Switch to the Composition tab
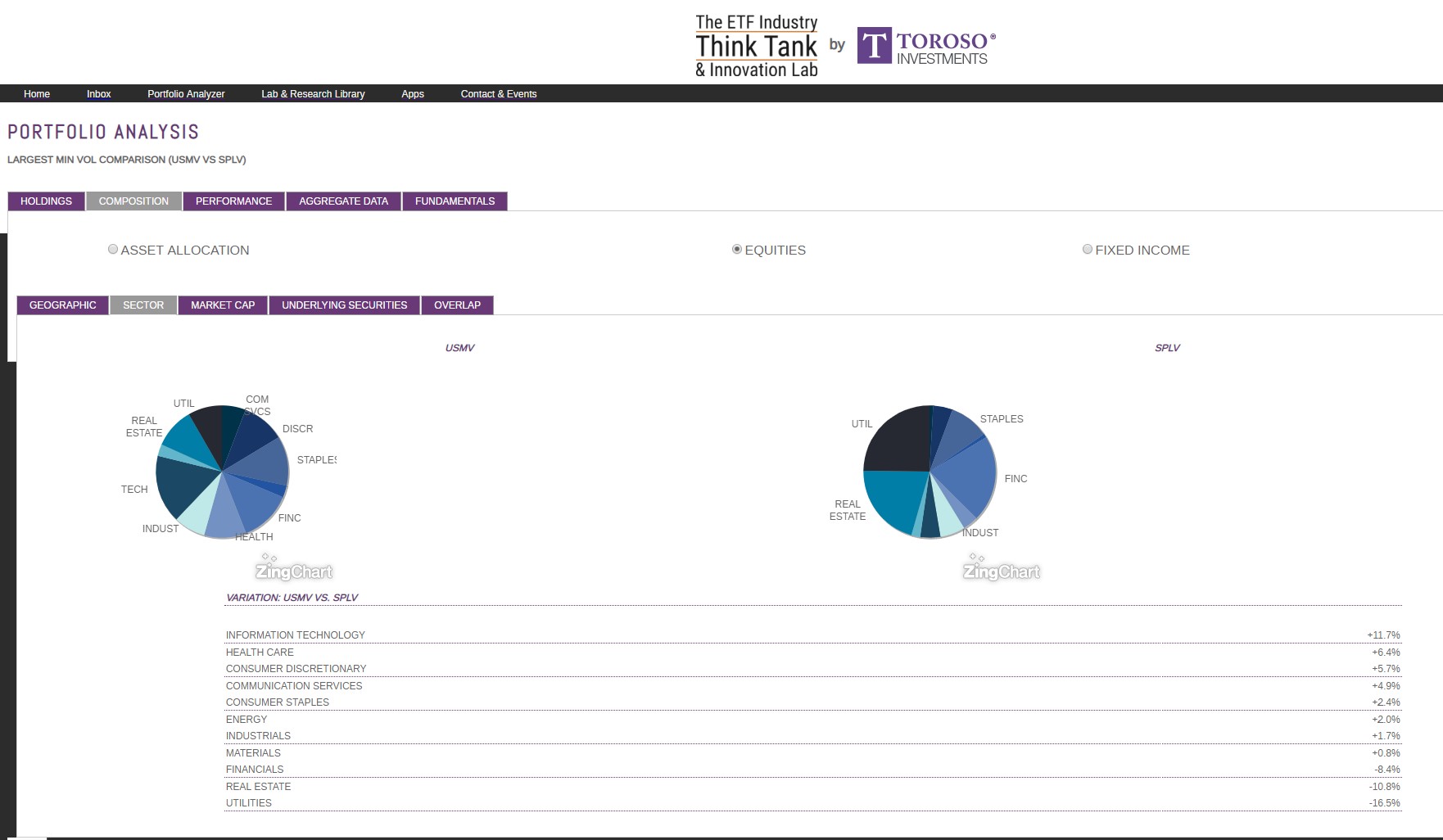 click(x=133, y=201)
